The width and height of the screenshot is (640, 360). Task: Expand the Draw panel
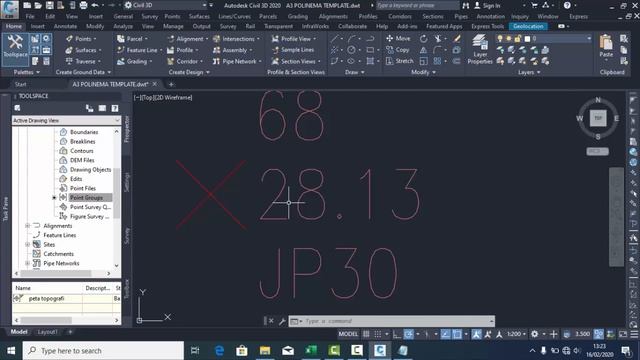354,72
